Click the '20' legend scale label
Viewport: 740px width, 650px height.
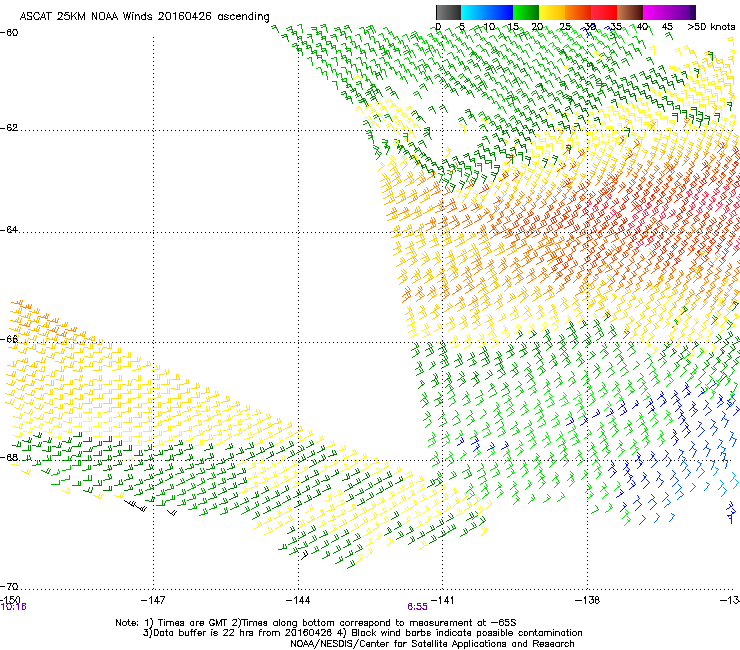(537, 27)
